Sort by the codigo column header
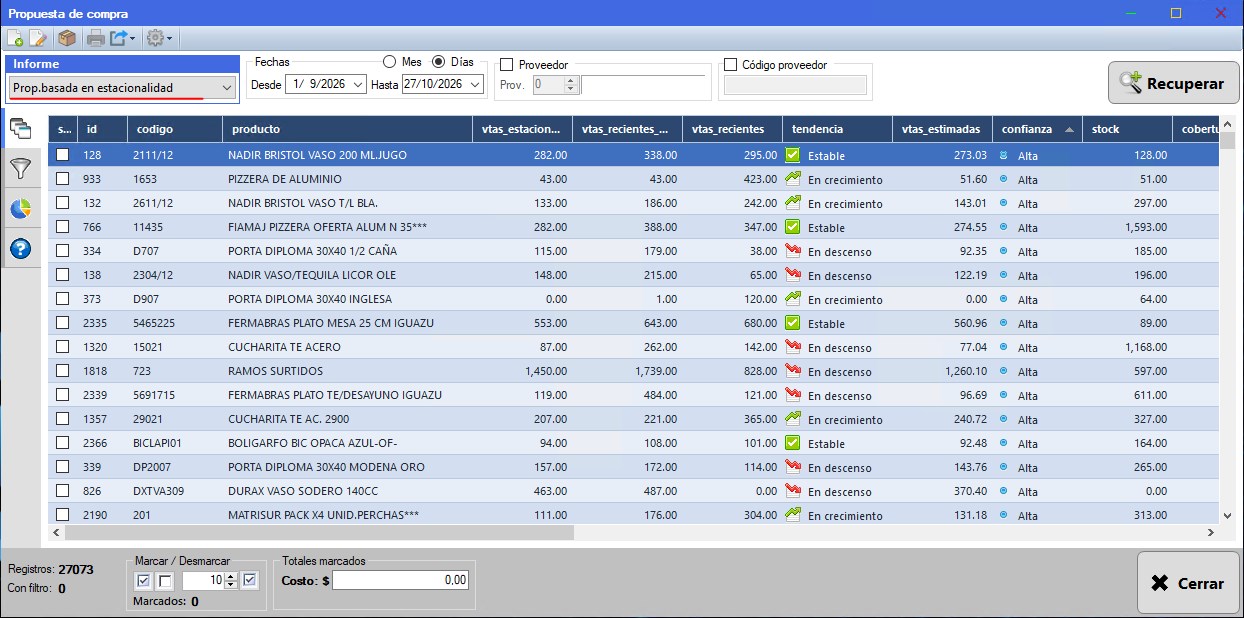The height and width of the screenshot is (618, 1244). (175, 129)
